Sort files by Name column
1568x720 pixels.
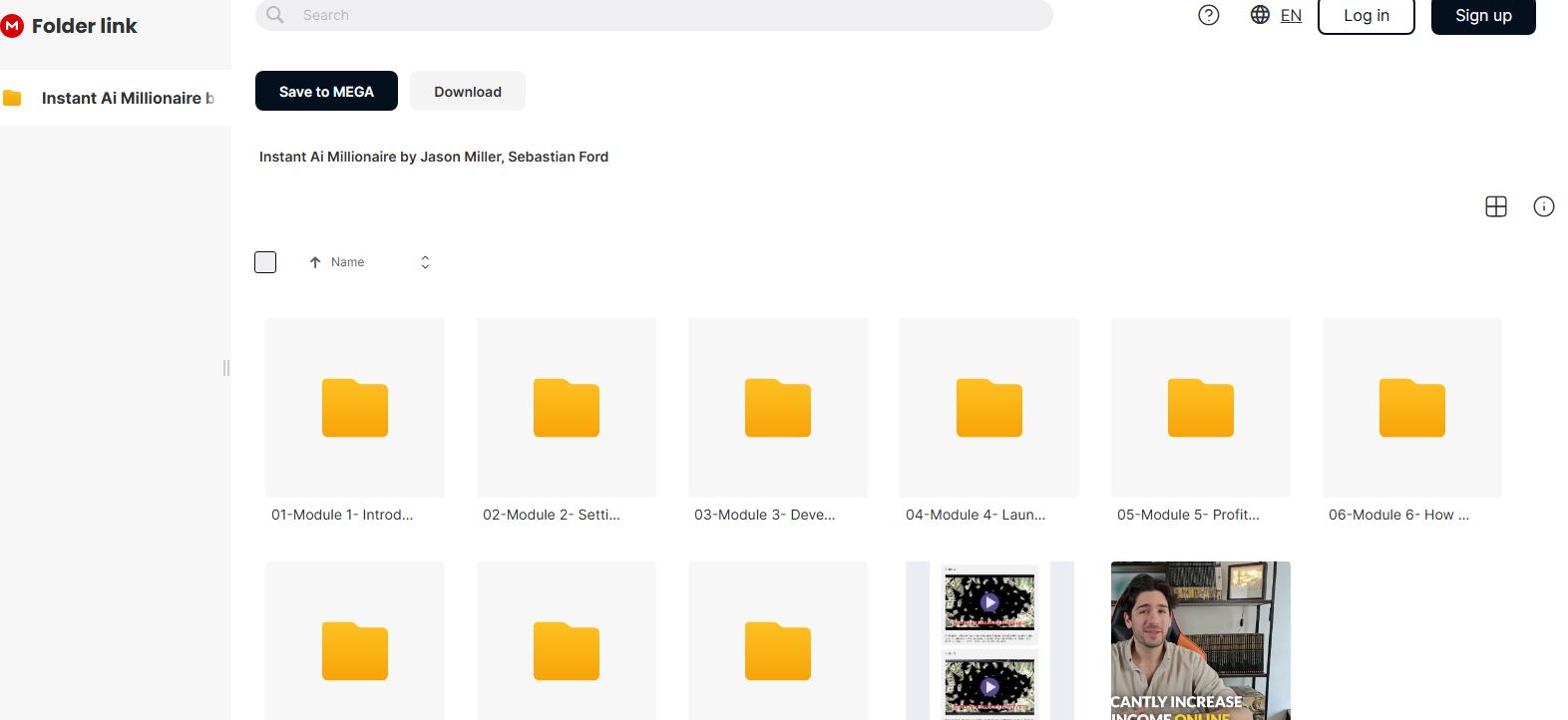[x=346, y=262]
